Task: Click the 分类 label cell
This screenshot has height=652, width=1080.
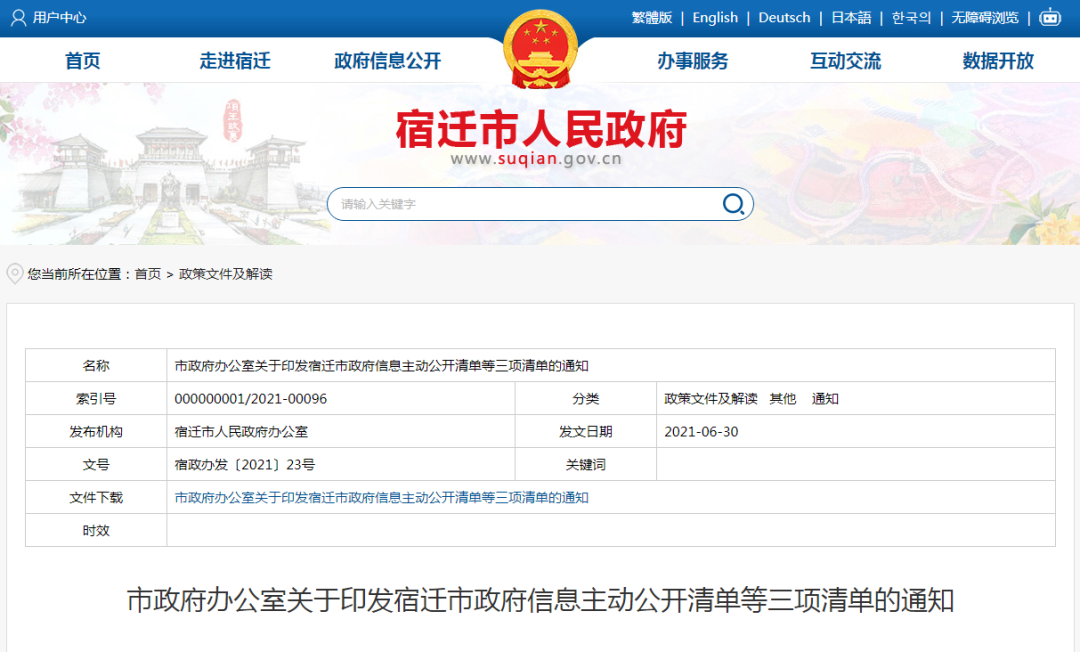Action: [x=585, y=399]
